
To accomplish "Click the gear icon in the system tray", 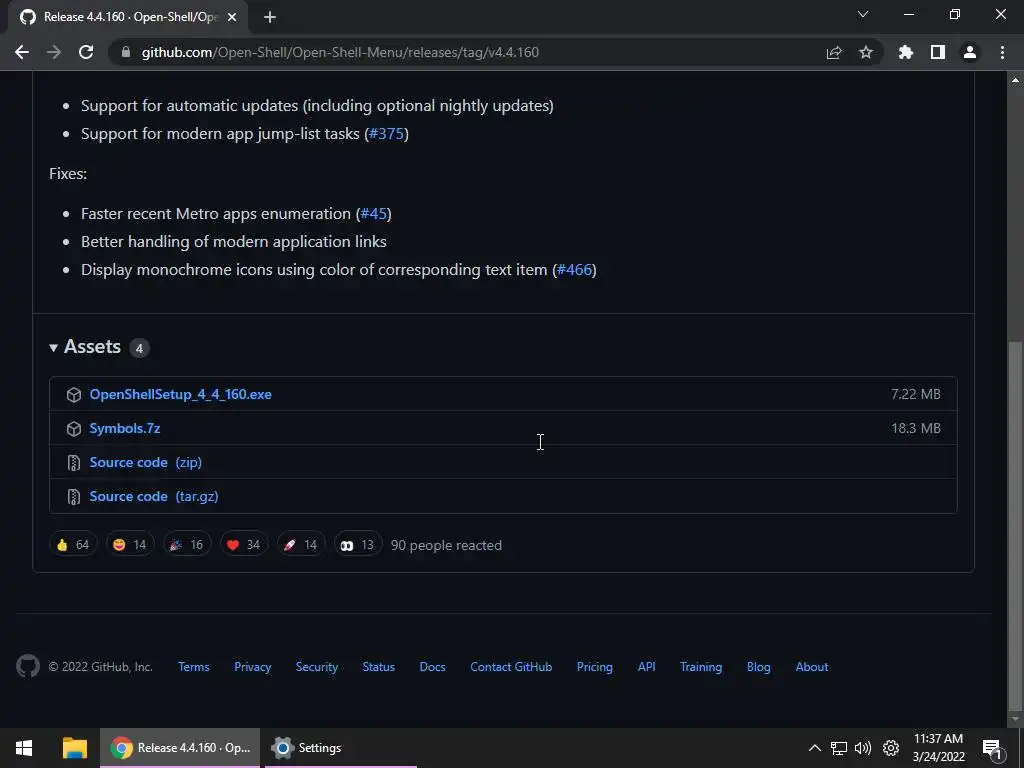I will tap(891, 748).
